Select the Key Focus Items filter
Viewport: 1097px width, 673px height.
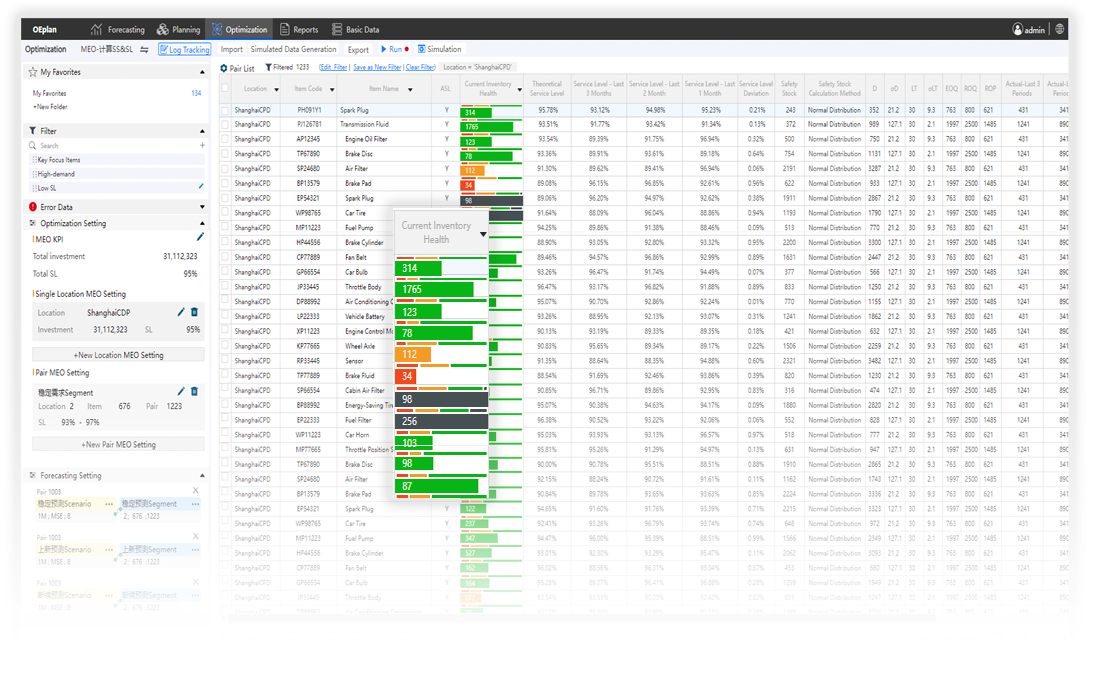[x=118, y=160]
